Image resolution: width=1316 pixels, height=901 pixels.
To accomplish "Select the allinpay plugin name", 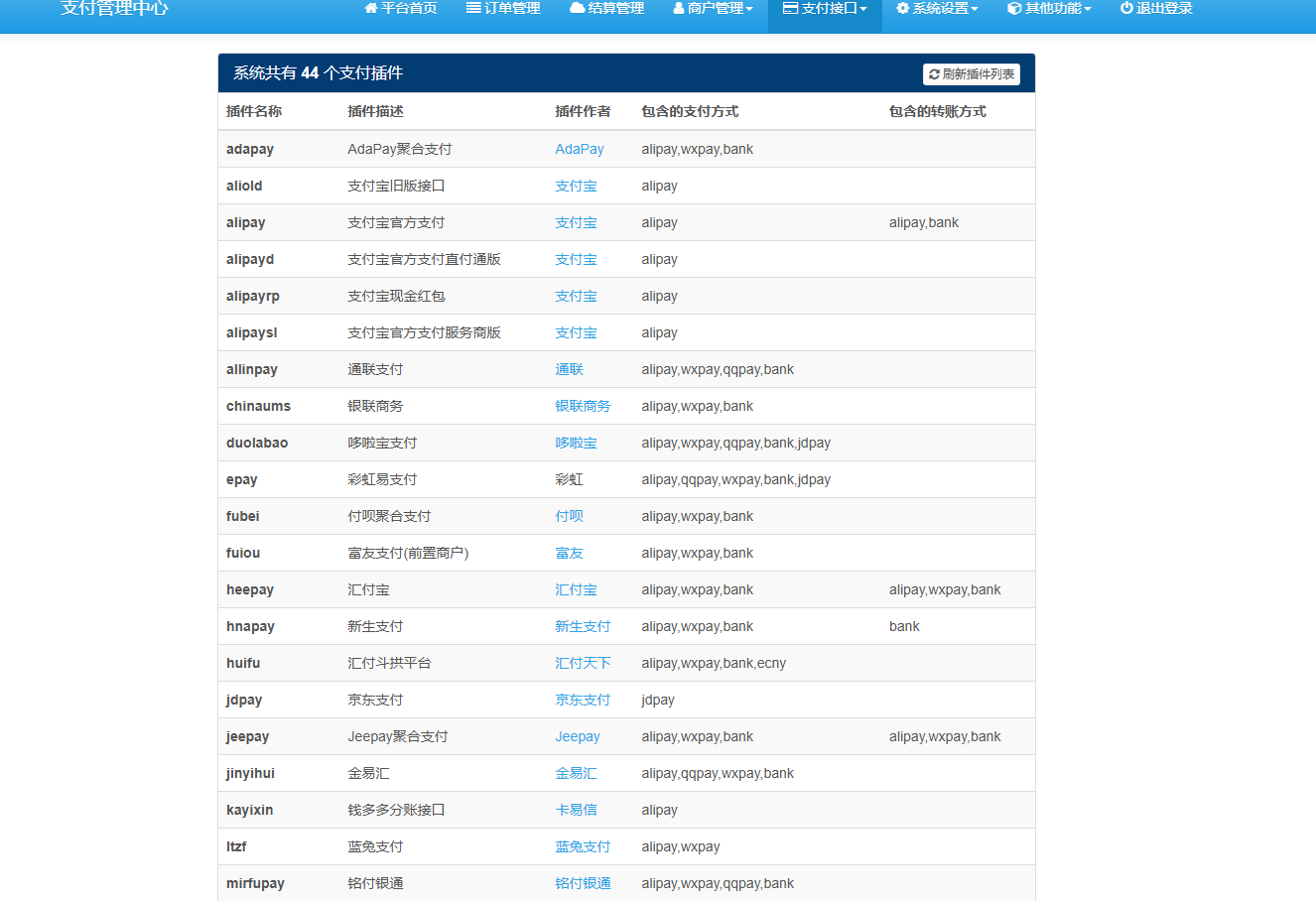I will (x=252, y=369).
